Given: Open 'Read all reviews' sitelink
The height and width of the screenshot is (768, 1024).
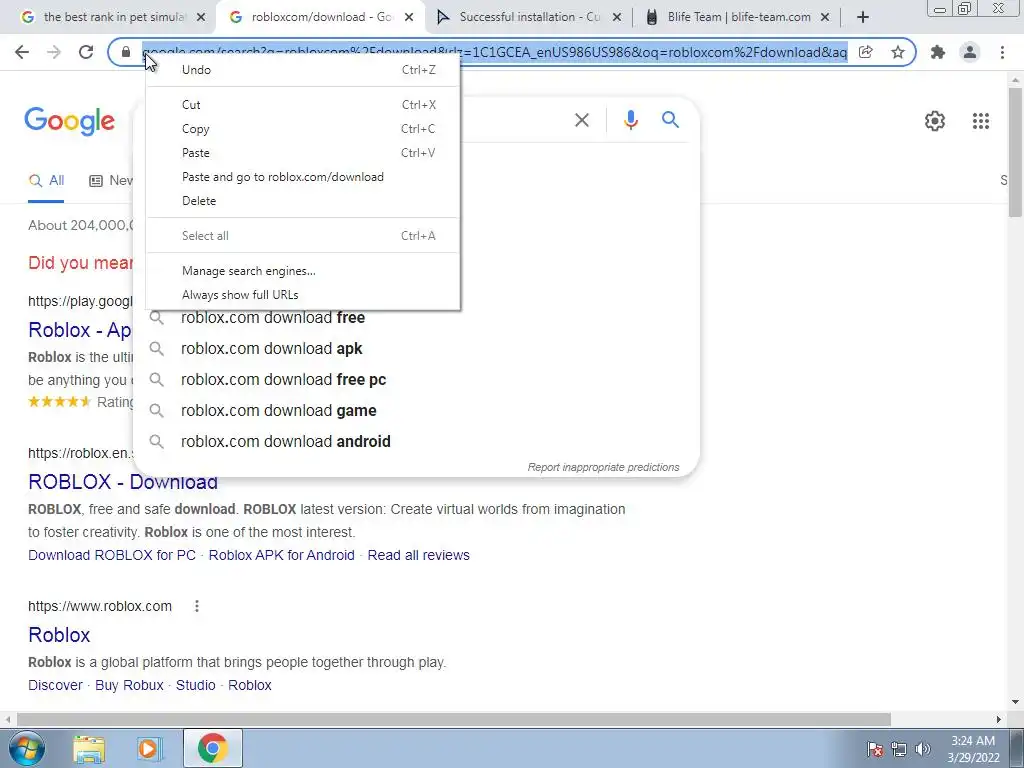Looking at the screenshot, I should pyautogui.click(x=419, y=555).
